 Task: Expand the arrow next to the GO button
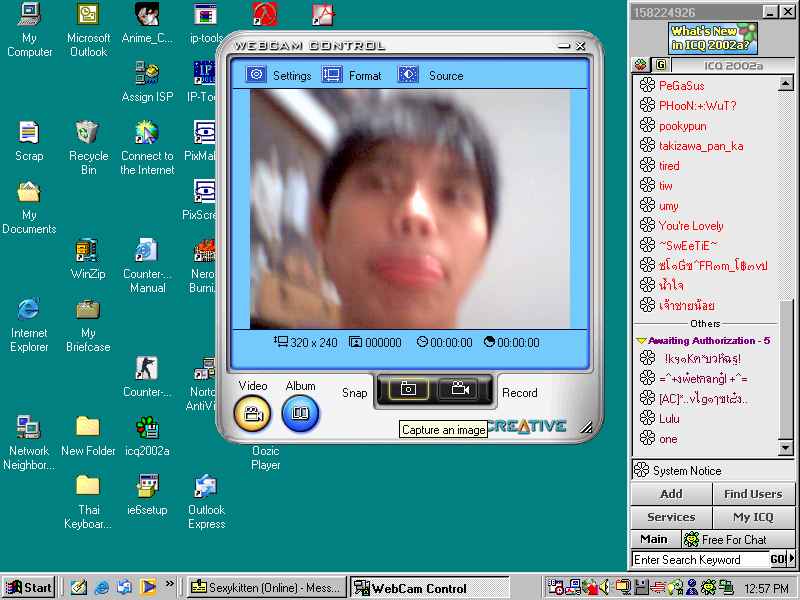[x=792, y=559]
